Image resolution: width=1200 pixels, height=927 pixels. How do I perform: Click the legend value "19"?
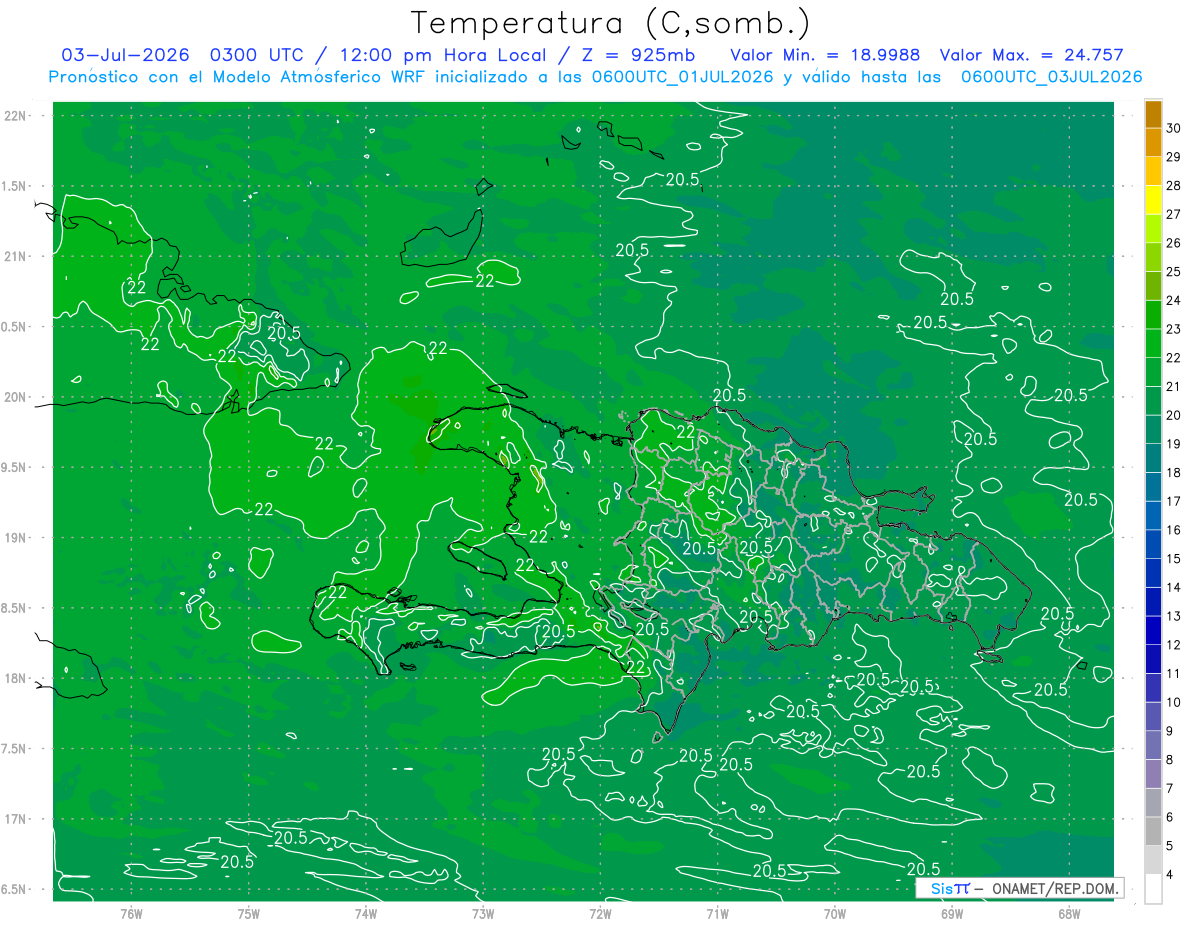(x=1174, y=444)
